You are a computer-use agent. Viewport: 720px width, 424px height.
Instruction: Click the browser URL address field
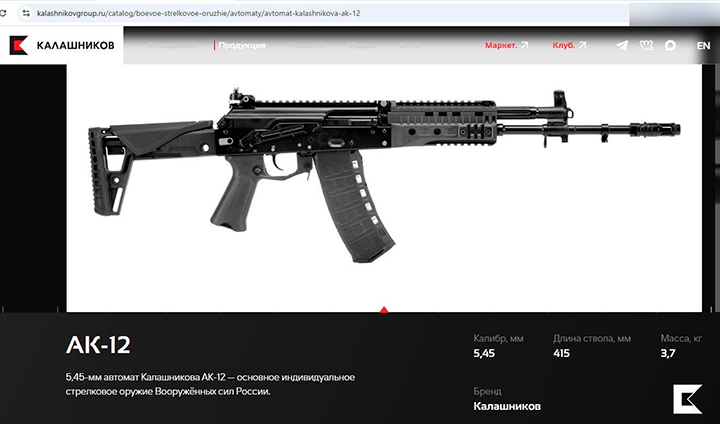(324, 13)
